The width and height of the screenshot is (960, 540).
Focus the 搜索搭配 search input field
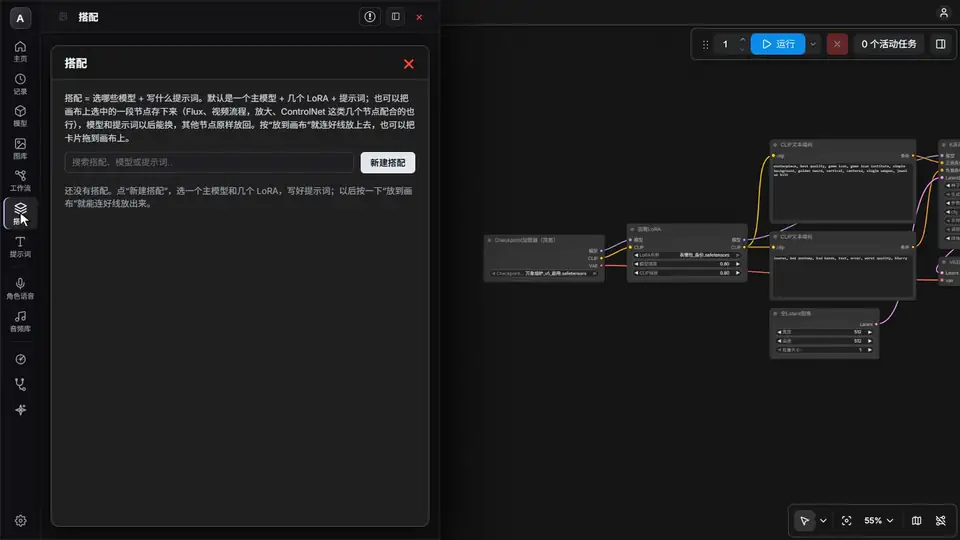(209, 162)
